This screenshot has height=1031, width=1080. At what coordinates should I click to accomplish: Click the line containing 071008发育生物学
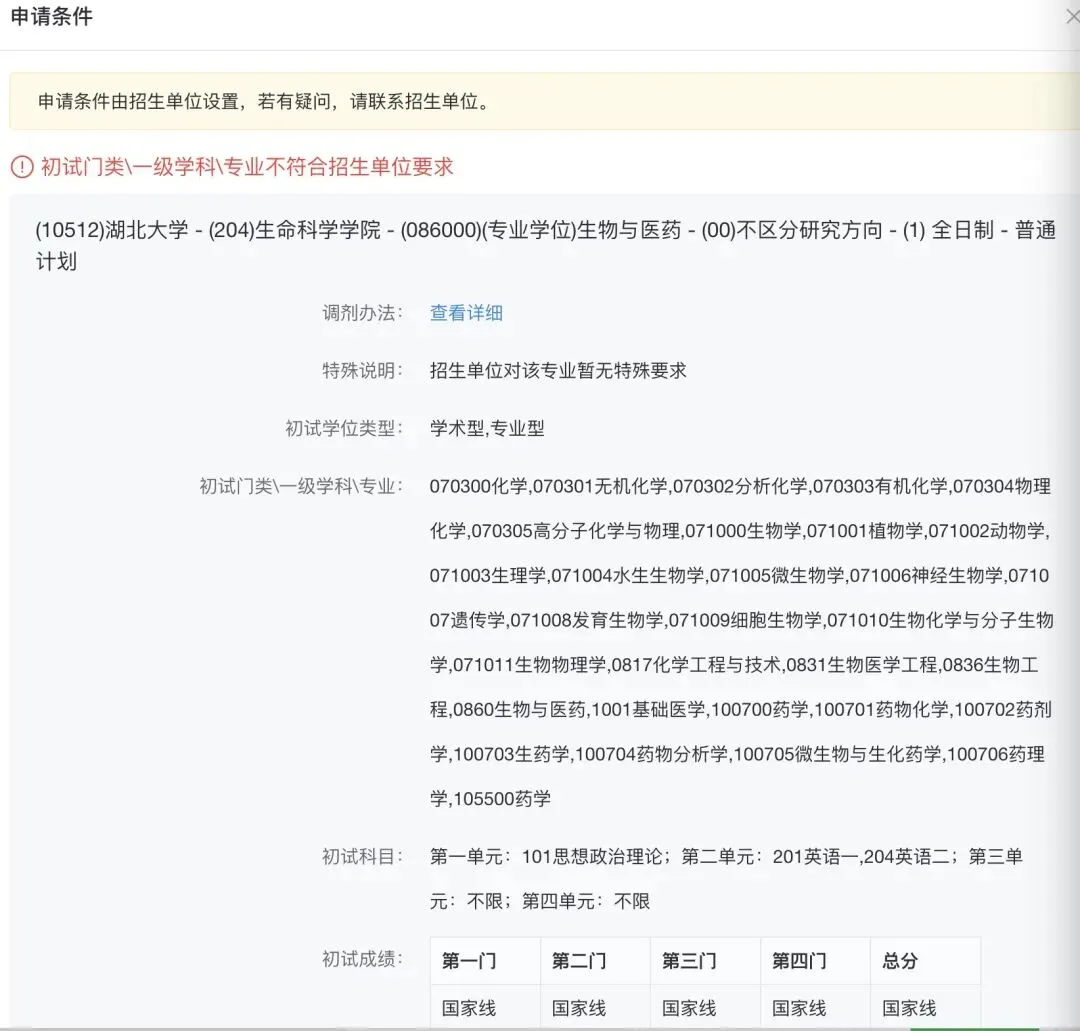click(x=742, y=621)
